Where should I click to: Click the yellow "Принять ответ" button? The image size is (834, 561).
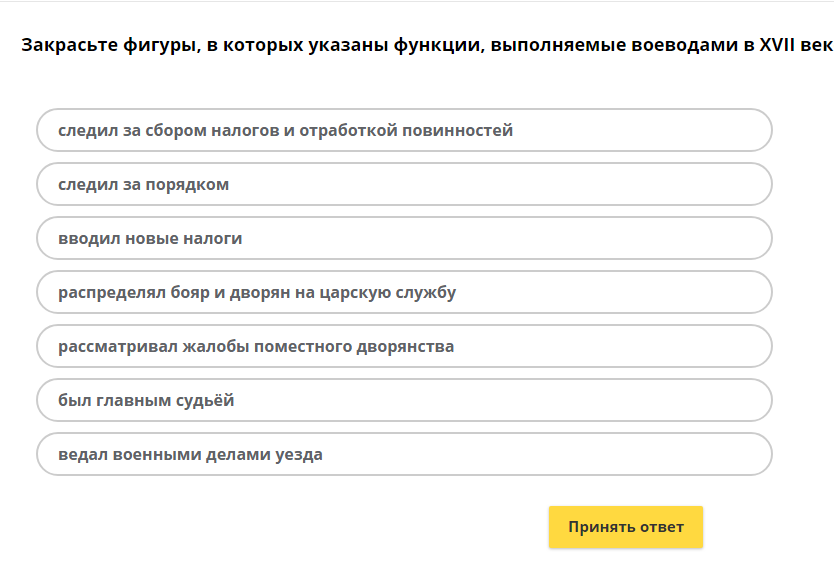pos(625,527)
